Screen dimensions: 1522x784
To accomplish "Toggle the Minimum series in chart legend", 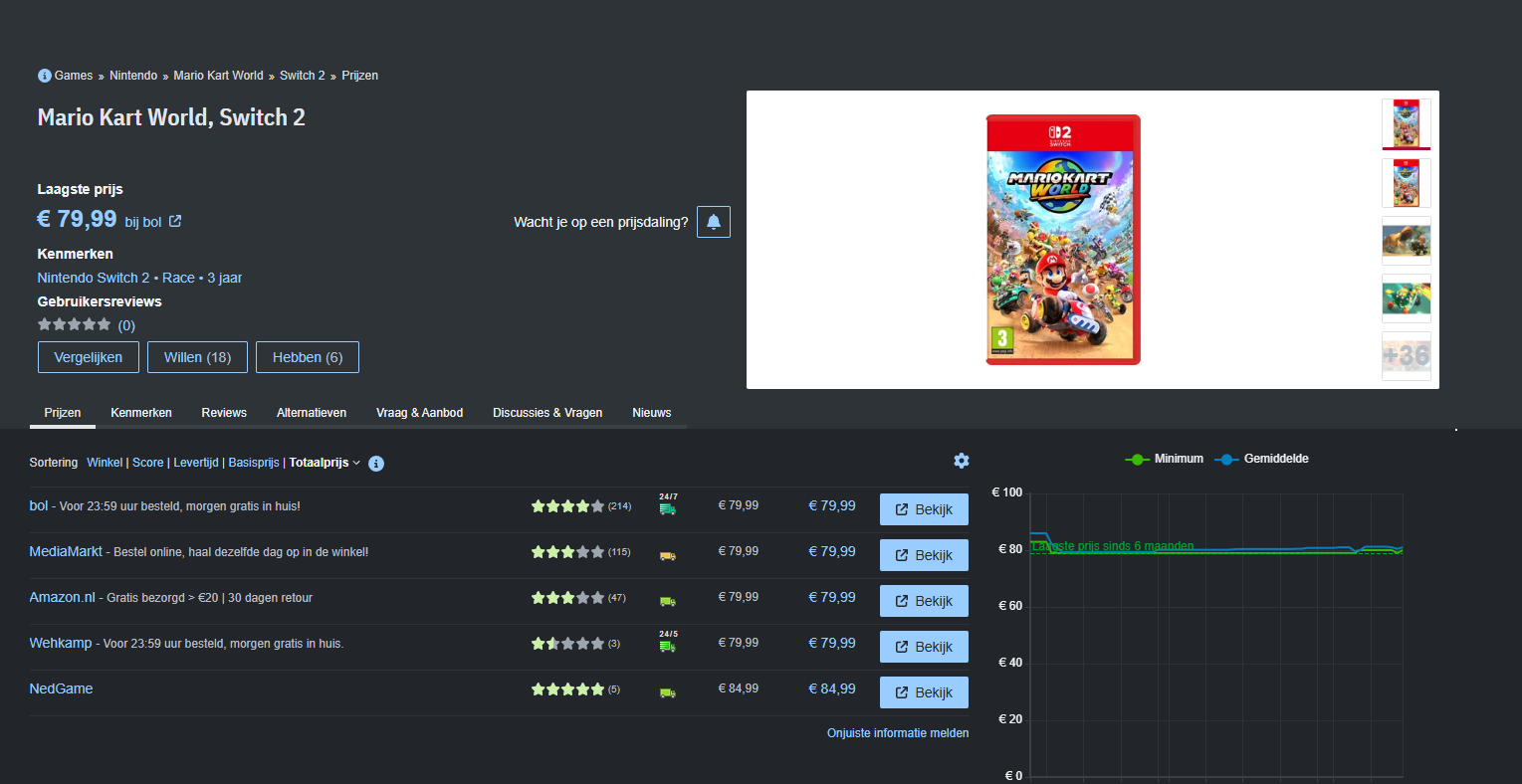I will (x=1164, y=459).
